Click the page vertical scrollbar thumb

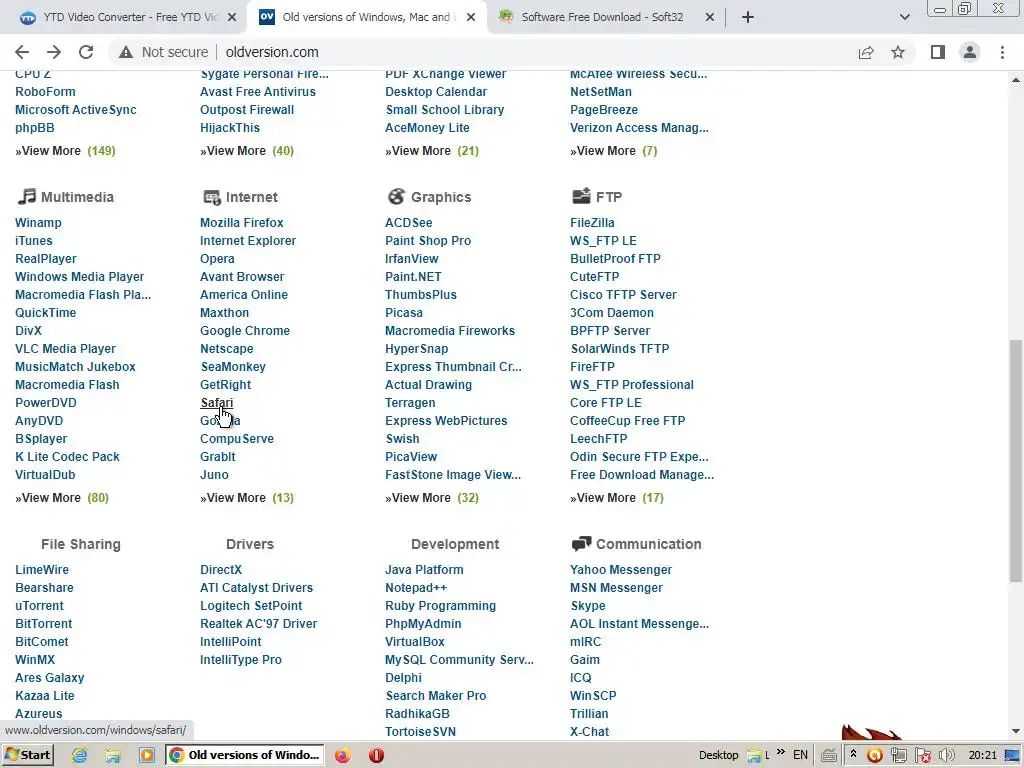click(x=1016, y=460)
